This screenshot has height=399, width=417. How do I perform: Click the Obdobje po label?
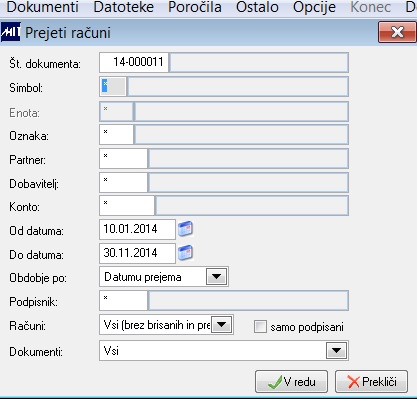(38, 278)
